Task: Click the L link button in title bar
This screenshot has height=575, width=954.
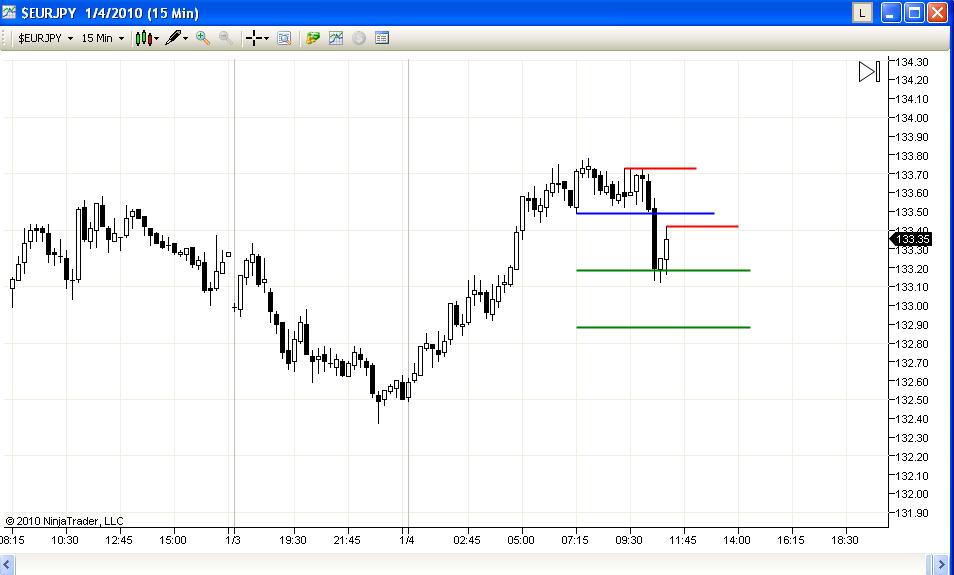Action: pos(862,13)
